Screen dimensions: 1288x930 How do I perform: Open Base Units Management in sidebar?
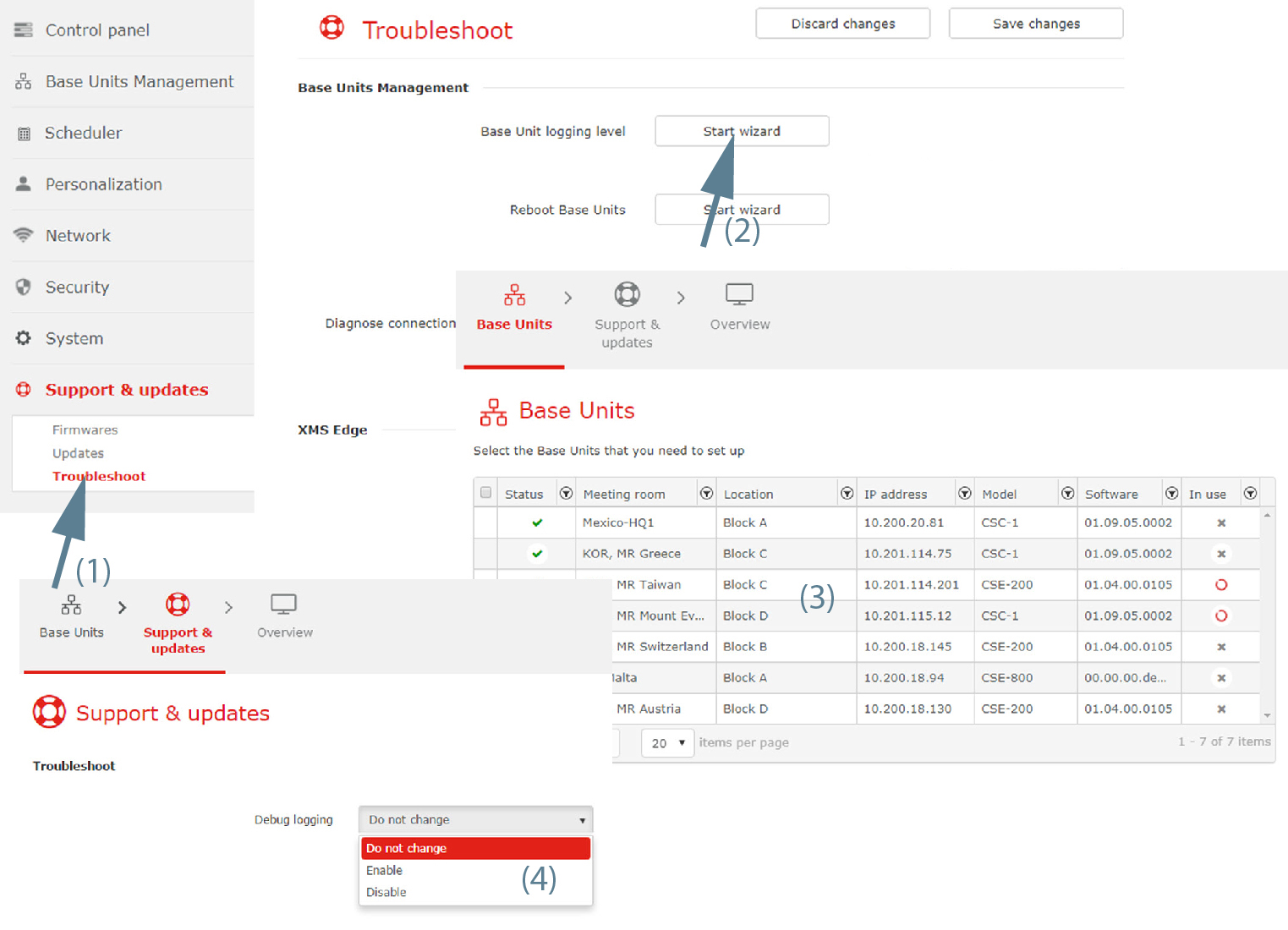point(140,81)
